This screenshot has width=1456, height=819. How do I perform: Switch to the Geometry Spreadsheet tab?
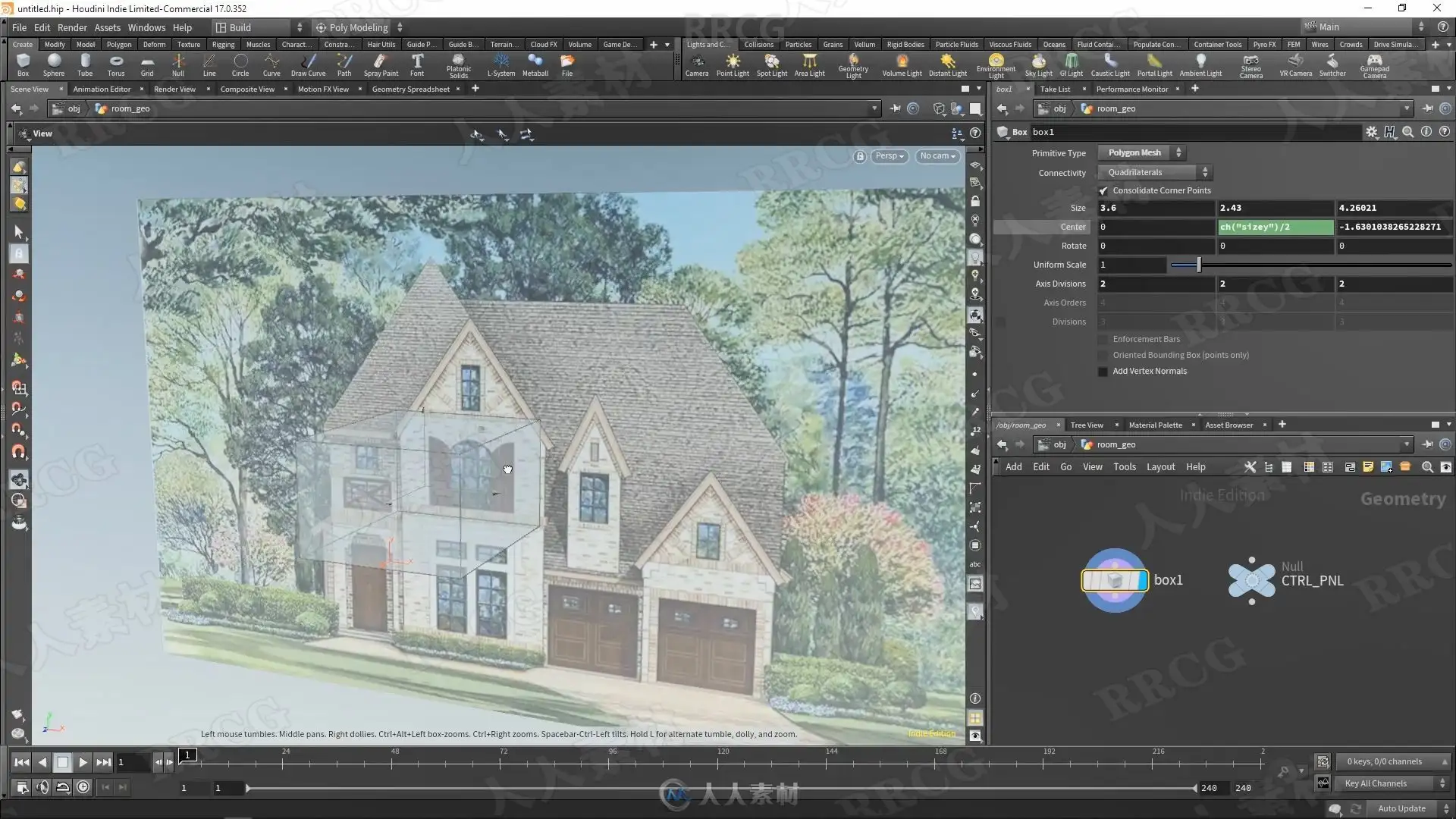[410, 89]
